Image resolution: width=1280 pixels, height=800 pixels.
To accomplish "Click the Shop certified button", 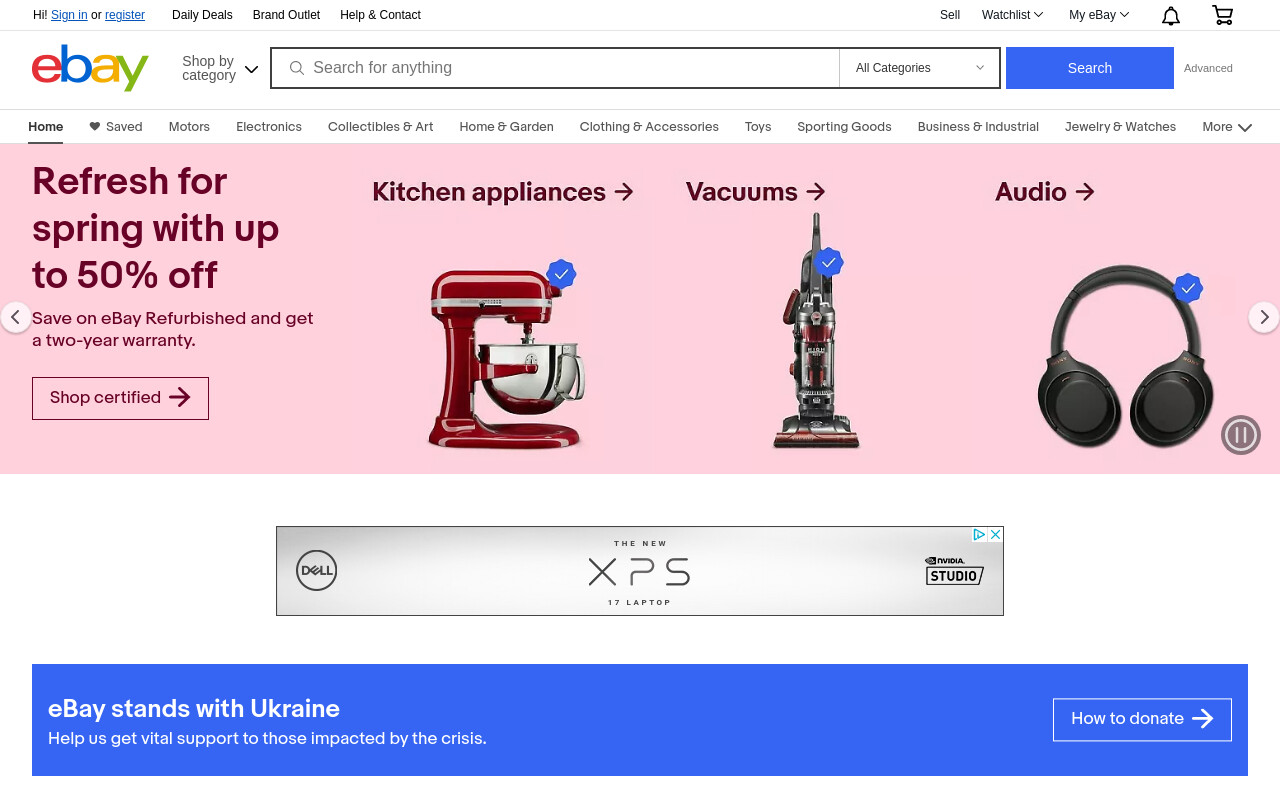I will [120, 398].
